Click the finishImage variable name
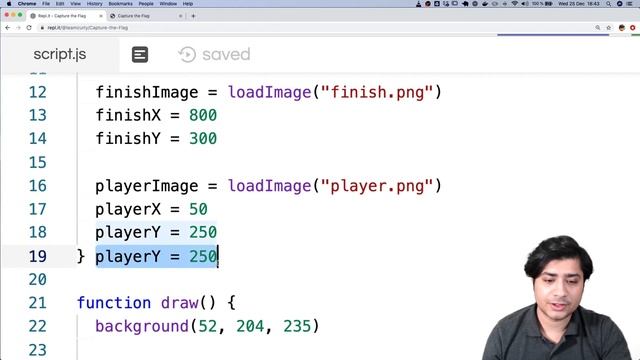Viewport: 640px width, 360px height. coord(147,92)
